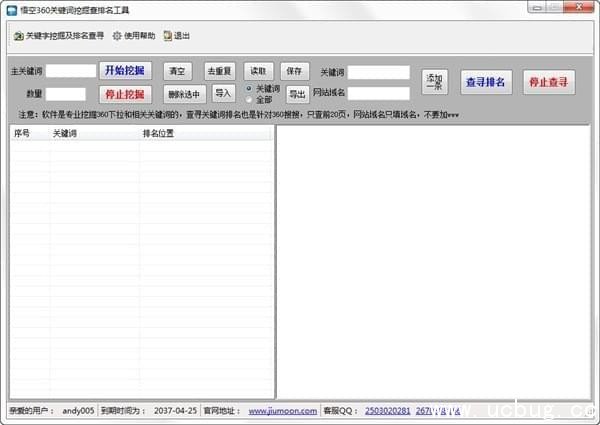Click the 读取 button
This screenshot has width=600, height=425.
click(258, 71)
